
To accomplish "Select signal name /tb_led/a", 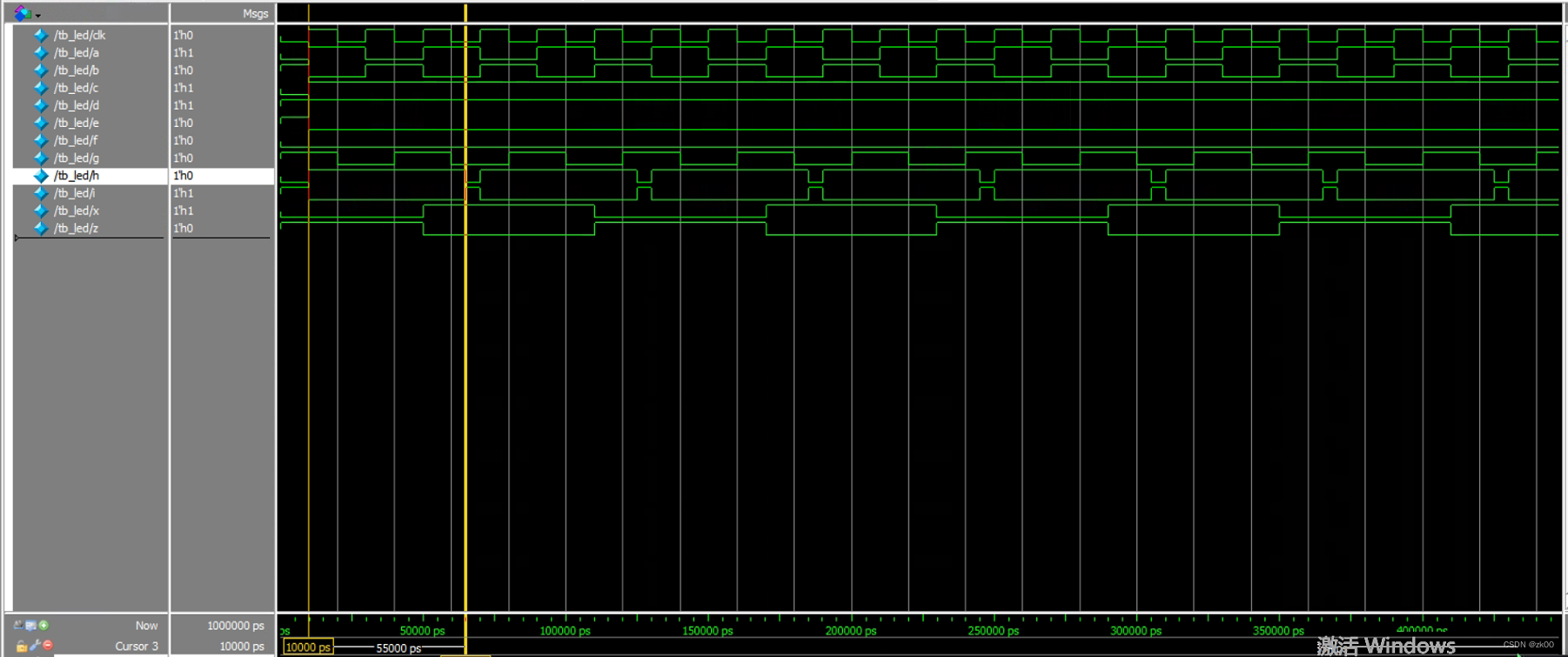I will click(x=77, y=53).
